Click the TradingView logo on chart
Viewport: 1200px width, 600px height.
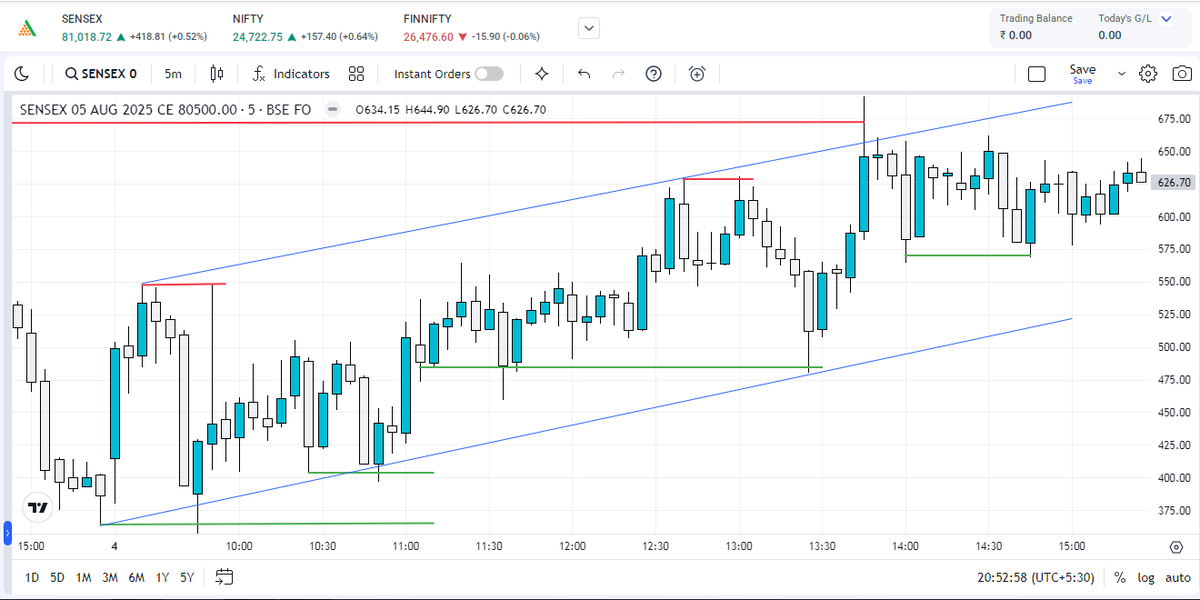click(x=38, y=508)
